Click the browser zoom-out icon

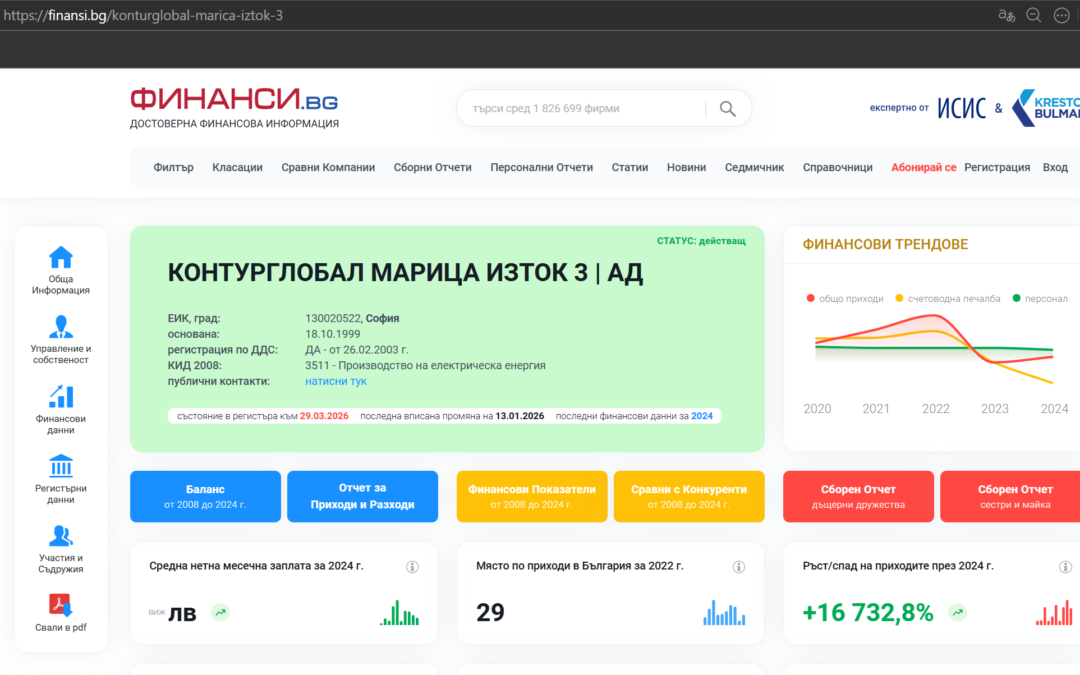[x=1034, y=15]
